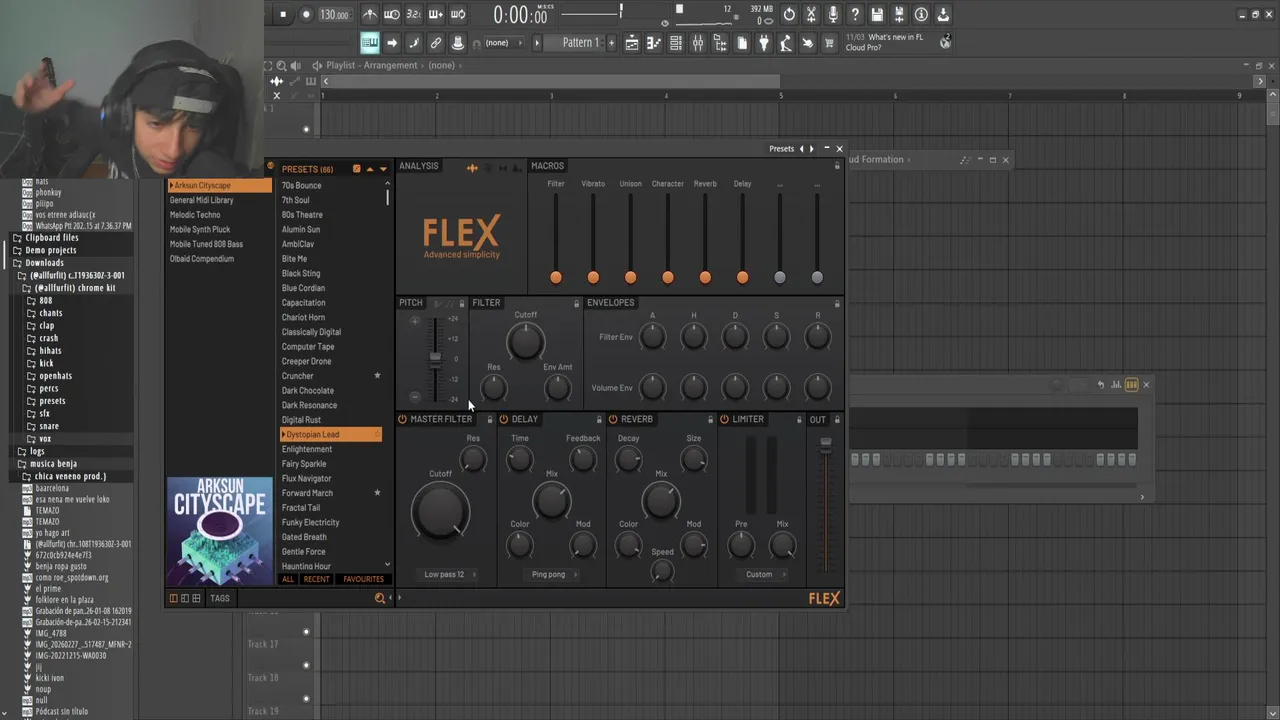The height and width of the screenshot is (720, 1280).
Task: Toggle favourite star on Forward March preset
Action: [377, 493]
